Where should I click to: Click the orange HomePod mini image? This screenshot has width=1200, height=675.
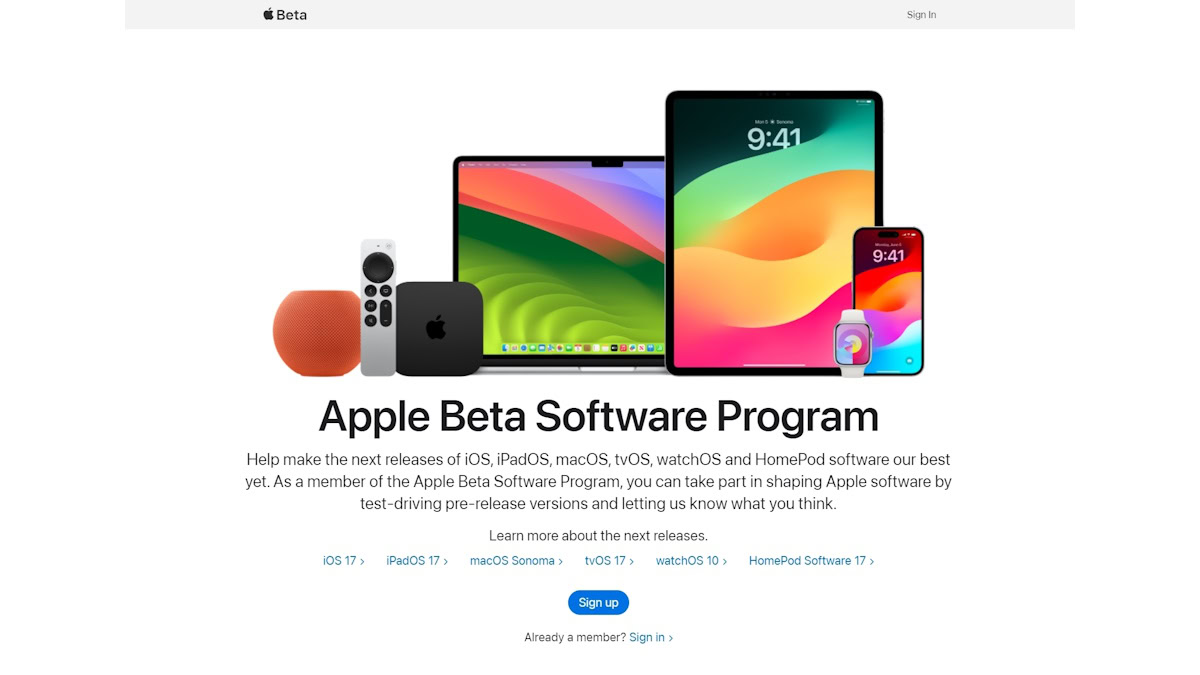coord(316,333)
